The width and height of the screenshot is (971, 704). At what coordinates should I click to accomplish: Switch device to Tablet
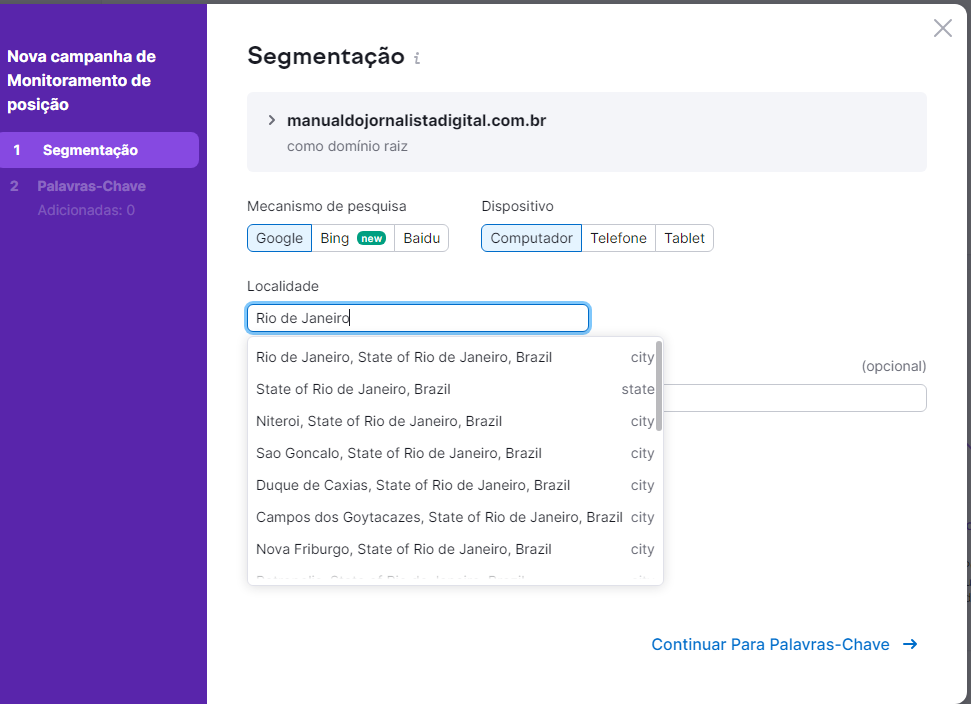(x=684, y=238)
